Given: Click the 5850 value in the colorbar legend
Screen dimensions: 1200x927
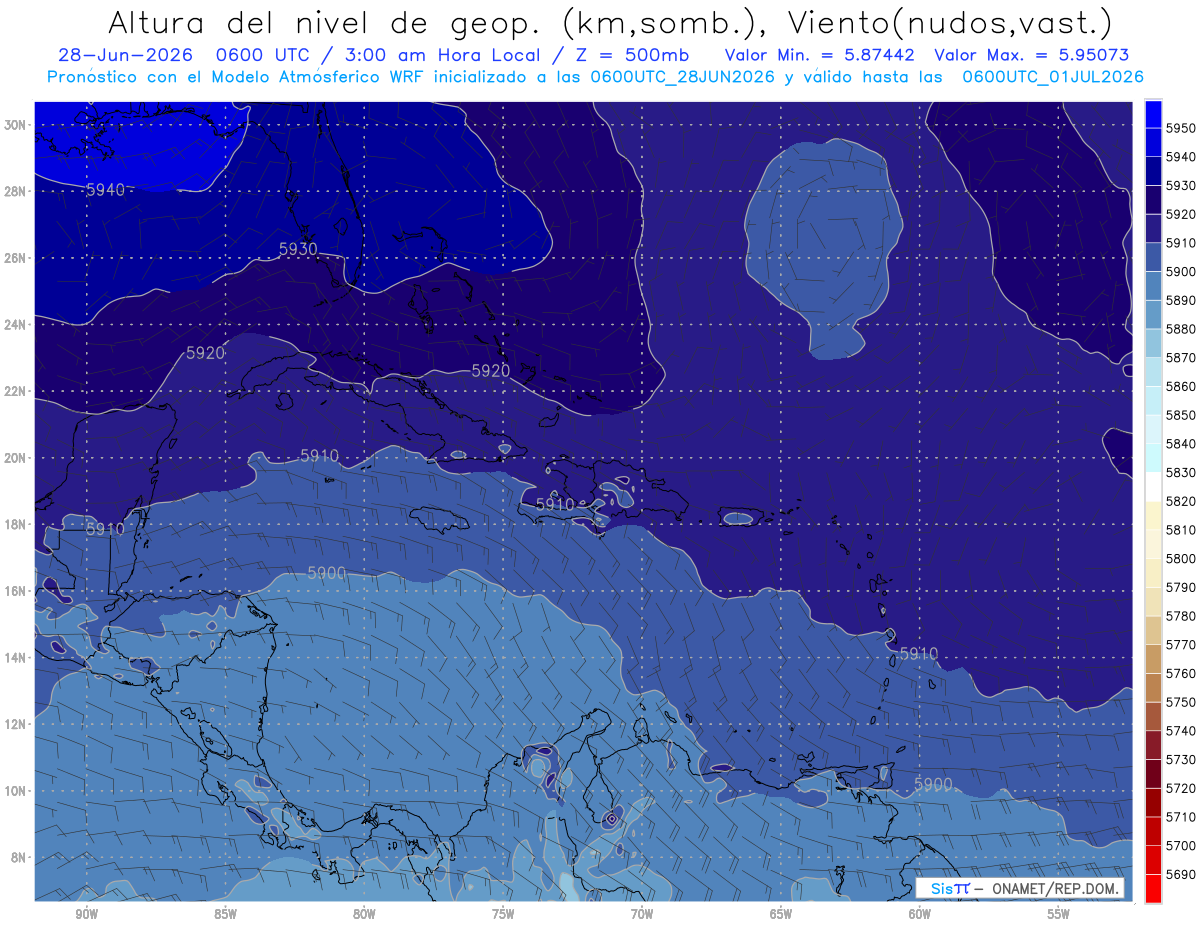Looking at the screenshot, I should click(1180, 415).
